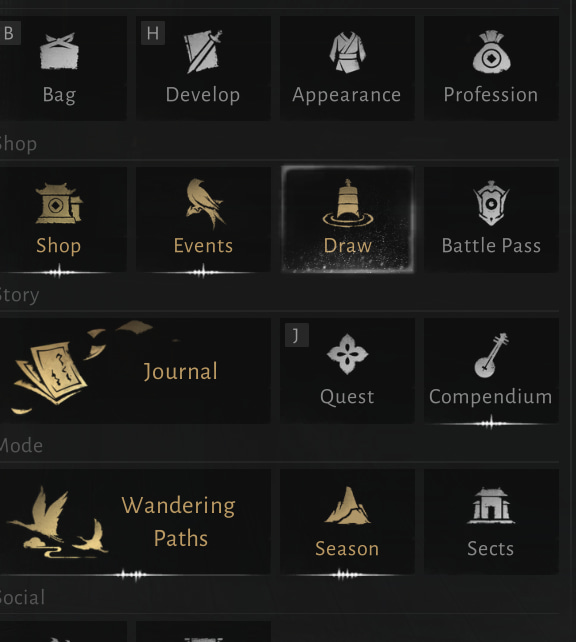
Task: Click the J hotkey badge on Quest
Action: click(297, 335)
